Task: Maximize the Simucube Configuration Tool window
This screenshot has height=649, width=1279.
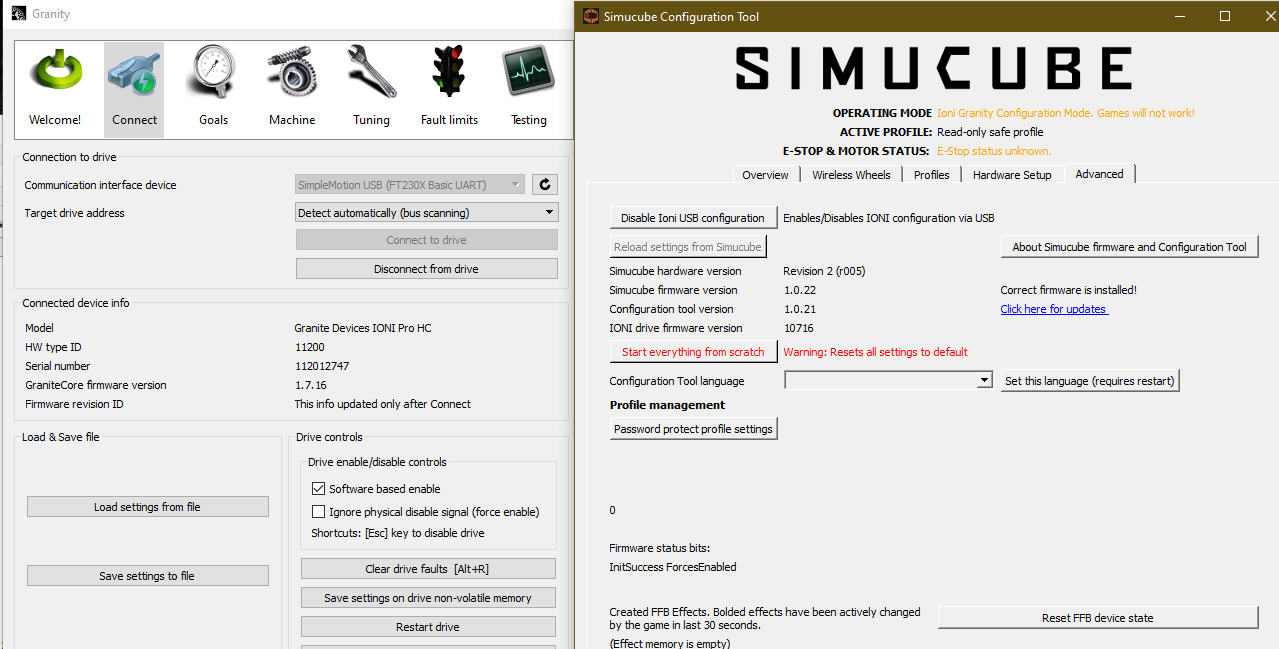Action: [x=1225, y=16]
